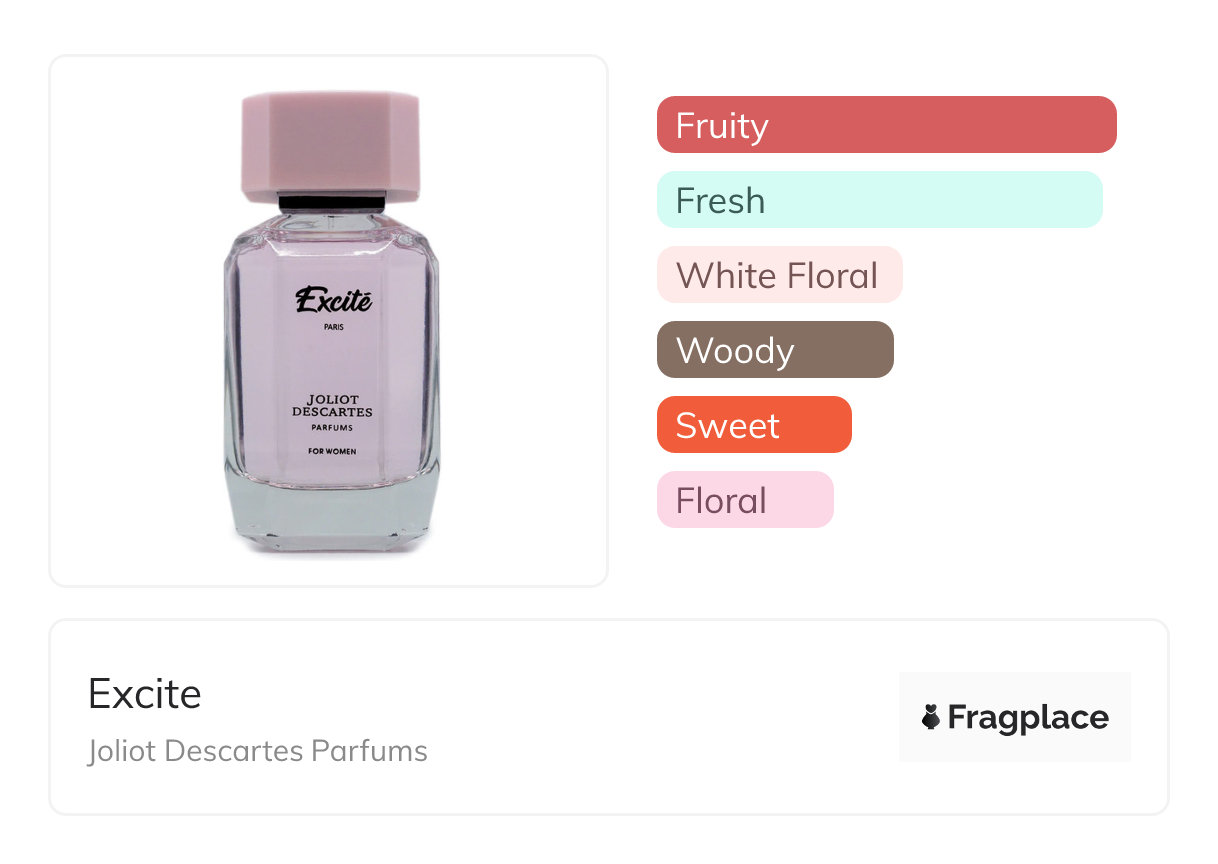Click the PARIS text on the bottle
Viewport: 1218px width, 864px height.
point(333,327)
